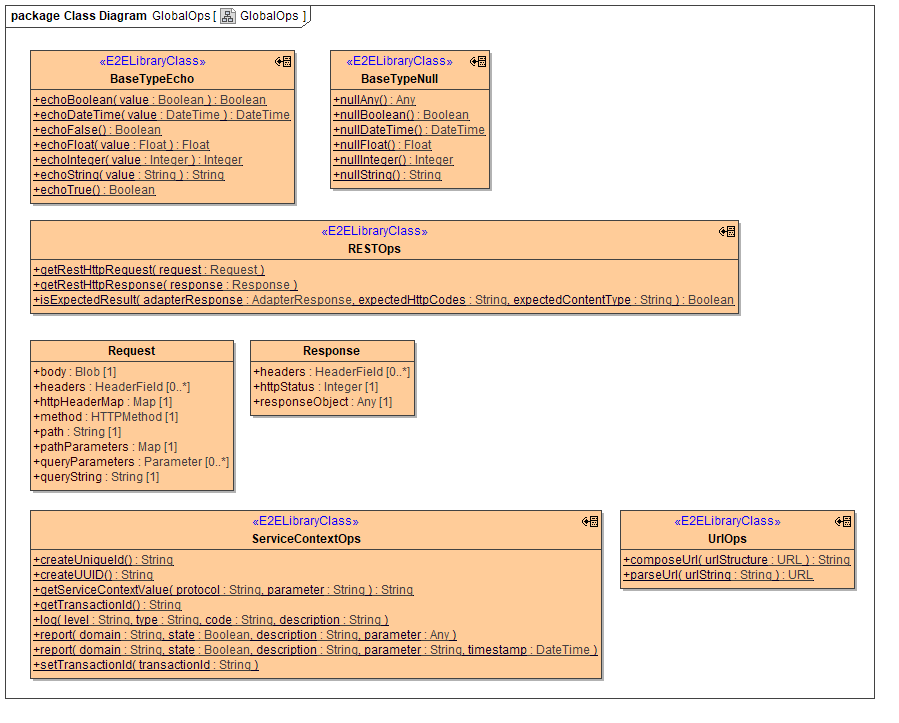Click the ServiceContextOps class corner icon

coord(590,521)
